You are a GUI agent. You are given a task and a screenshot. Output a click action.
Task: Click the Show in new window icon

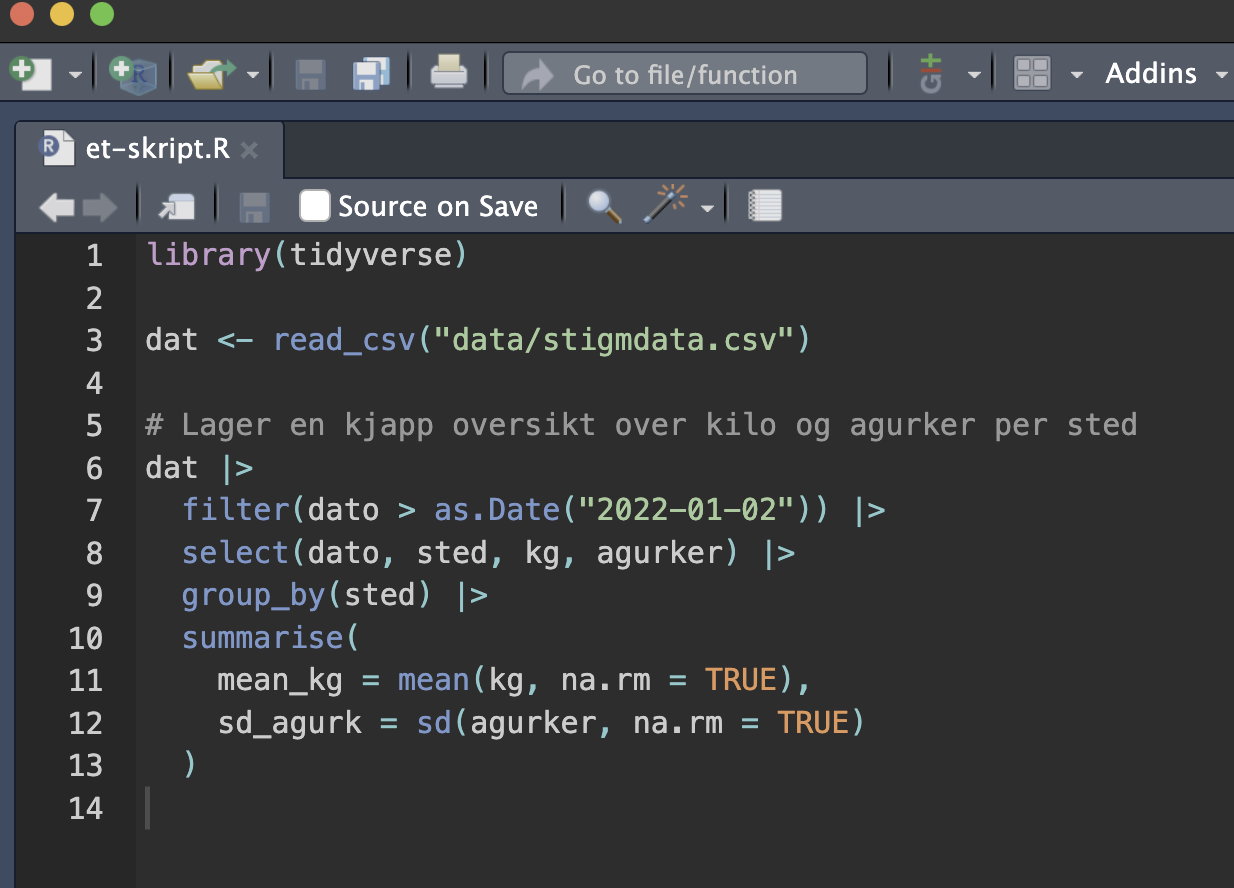[176, 207]
